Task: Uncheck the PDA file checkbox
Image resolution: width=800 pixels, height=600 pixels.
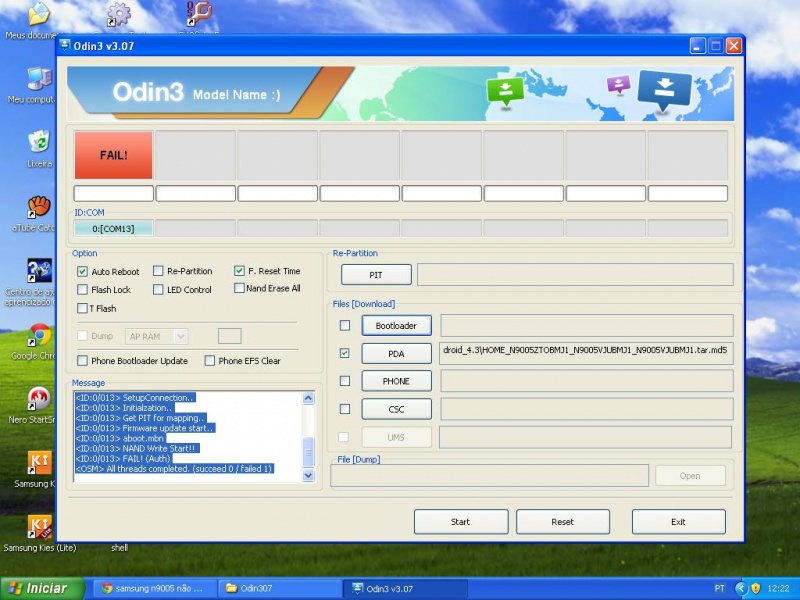Action: [x=345, y=353]
